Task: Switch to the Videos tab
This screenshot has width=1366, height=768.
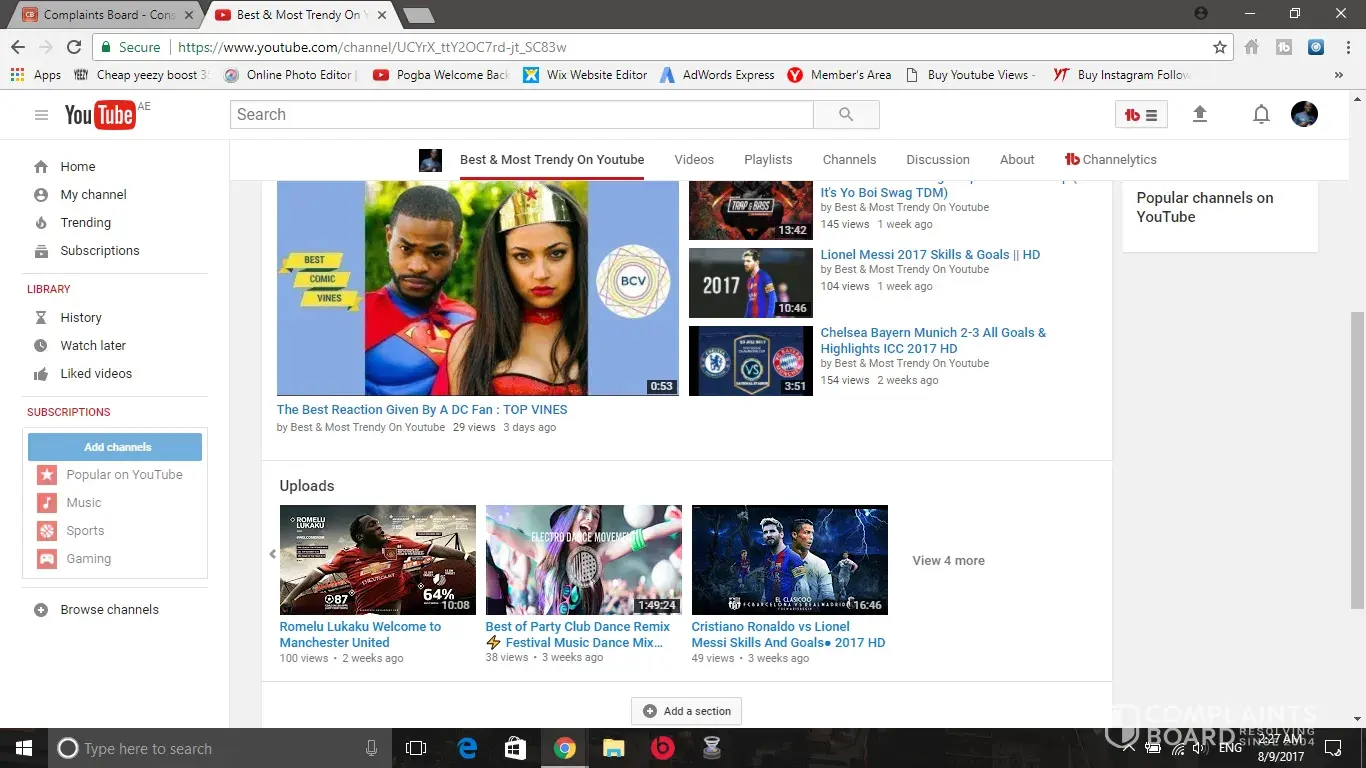Action: point(694,160)
